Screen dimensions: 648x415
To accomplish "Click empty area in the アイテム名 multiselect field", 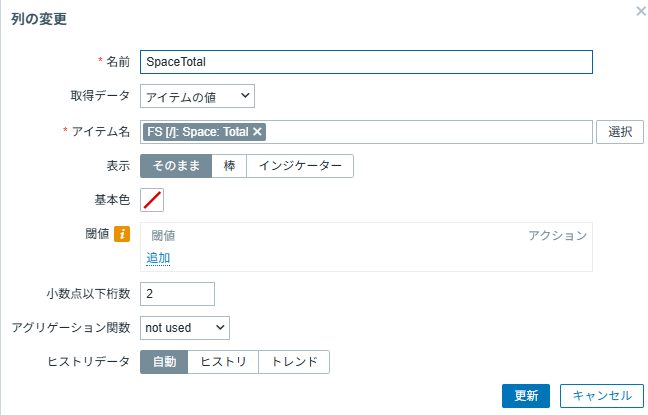I will [x=428, y=132].
